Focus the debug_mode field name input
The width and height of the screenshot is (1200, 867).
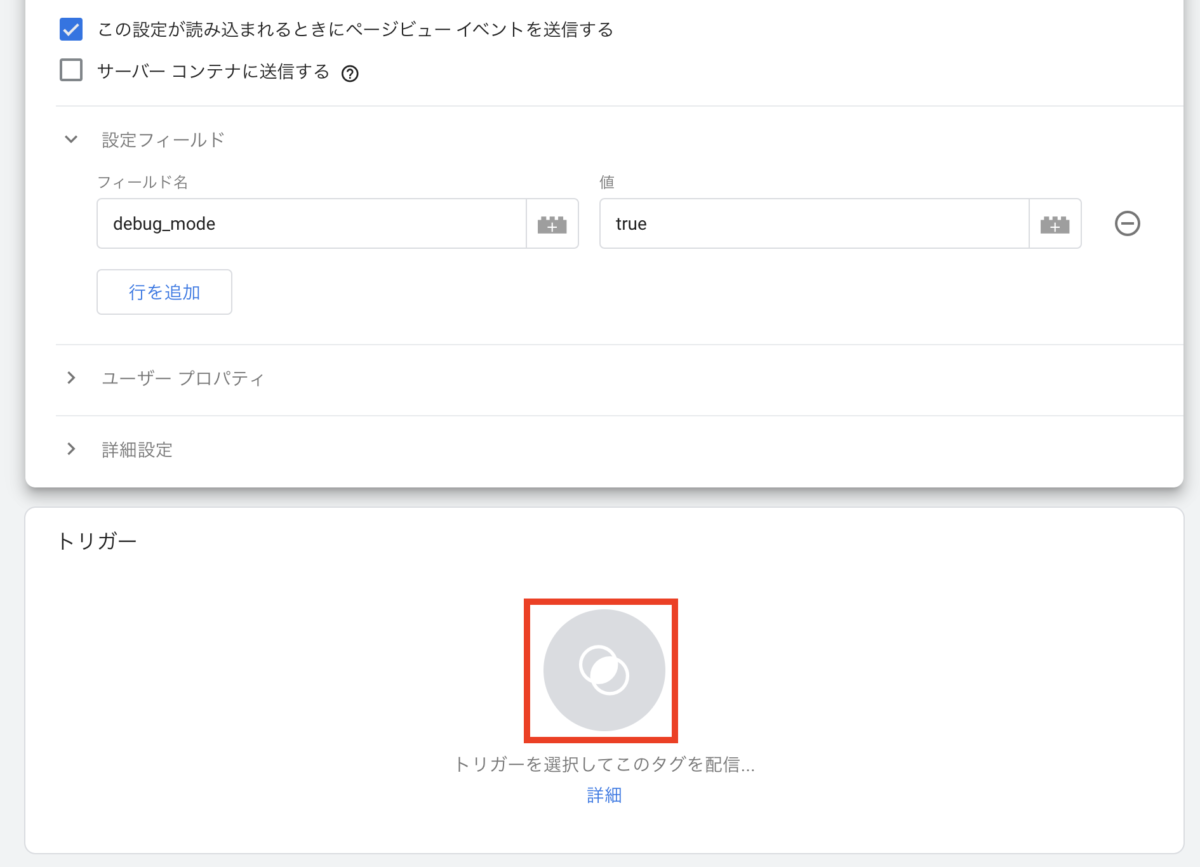311,224
